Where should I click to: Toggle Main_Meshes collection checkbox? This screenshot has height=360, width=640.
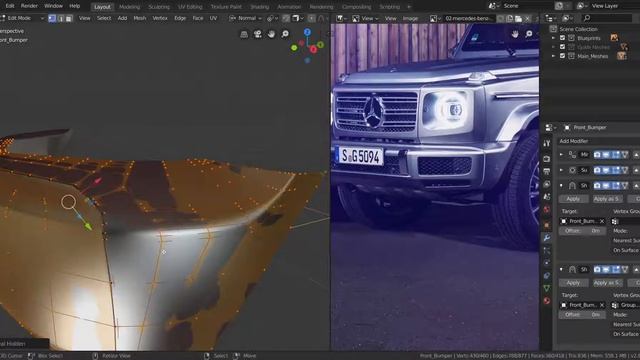pyautogui.click(x=562, y=56)
